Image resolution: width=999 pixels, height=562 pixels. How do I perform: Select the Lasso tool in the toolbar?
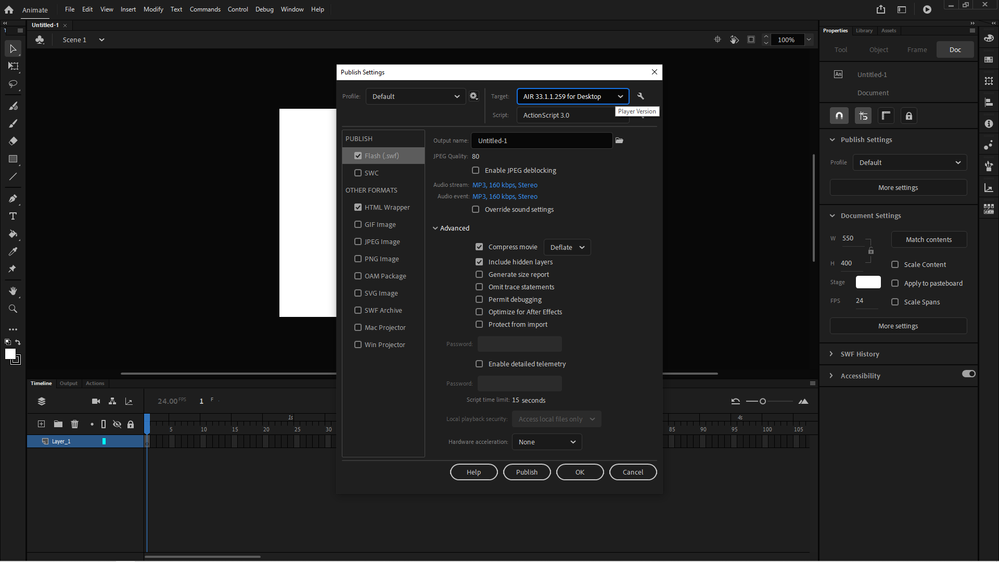point(13,84)
